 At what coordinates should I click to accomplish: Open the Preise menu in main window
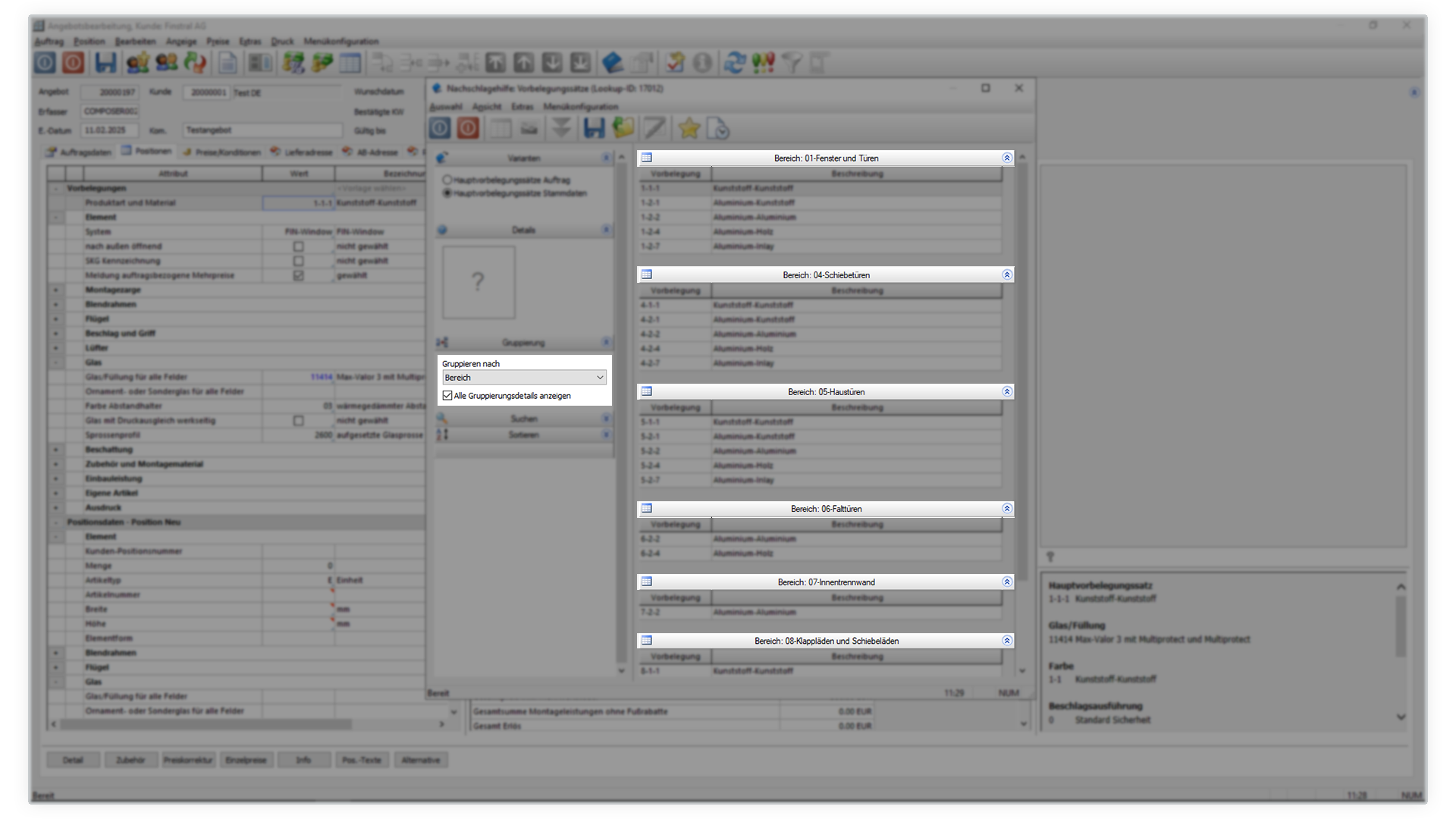click(x=218, y=41)
